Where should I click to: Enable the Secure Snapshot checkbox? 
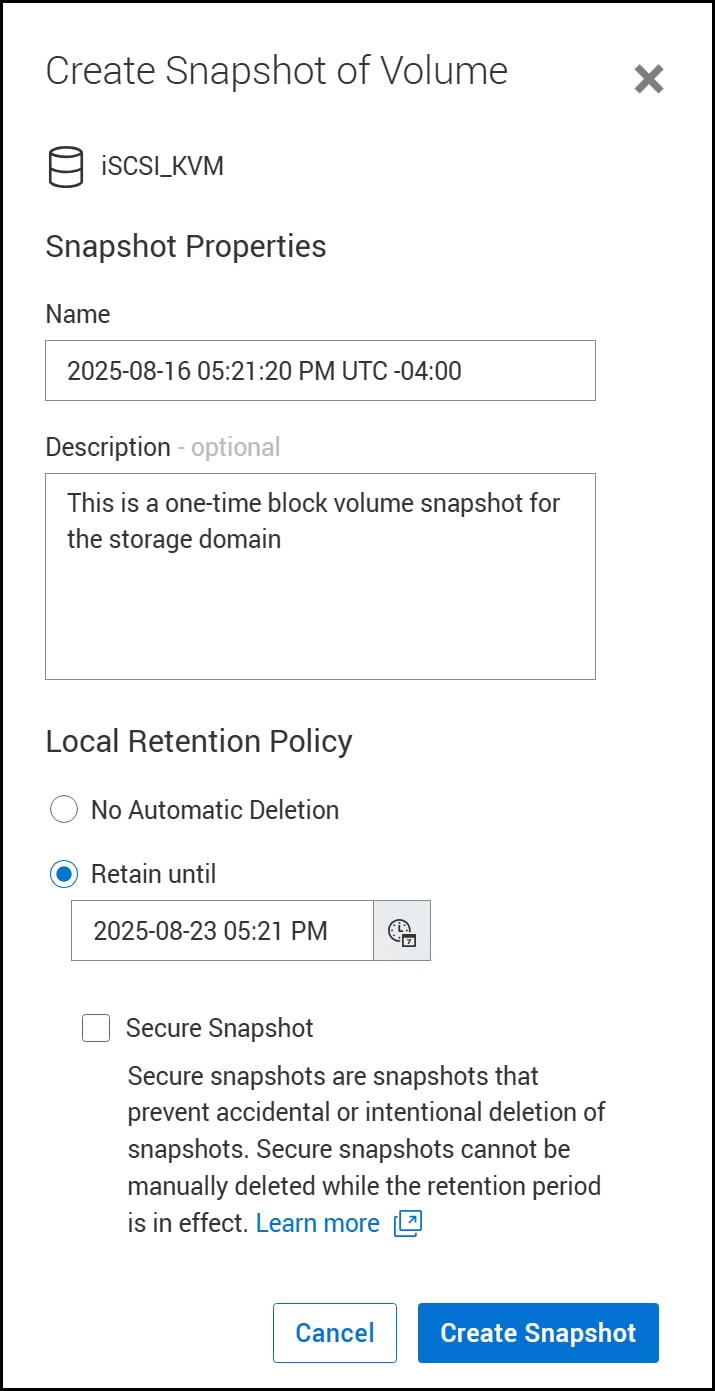pos(96,1028)
